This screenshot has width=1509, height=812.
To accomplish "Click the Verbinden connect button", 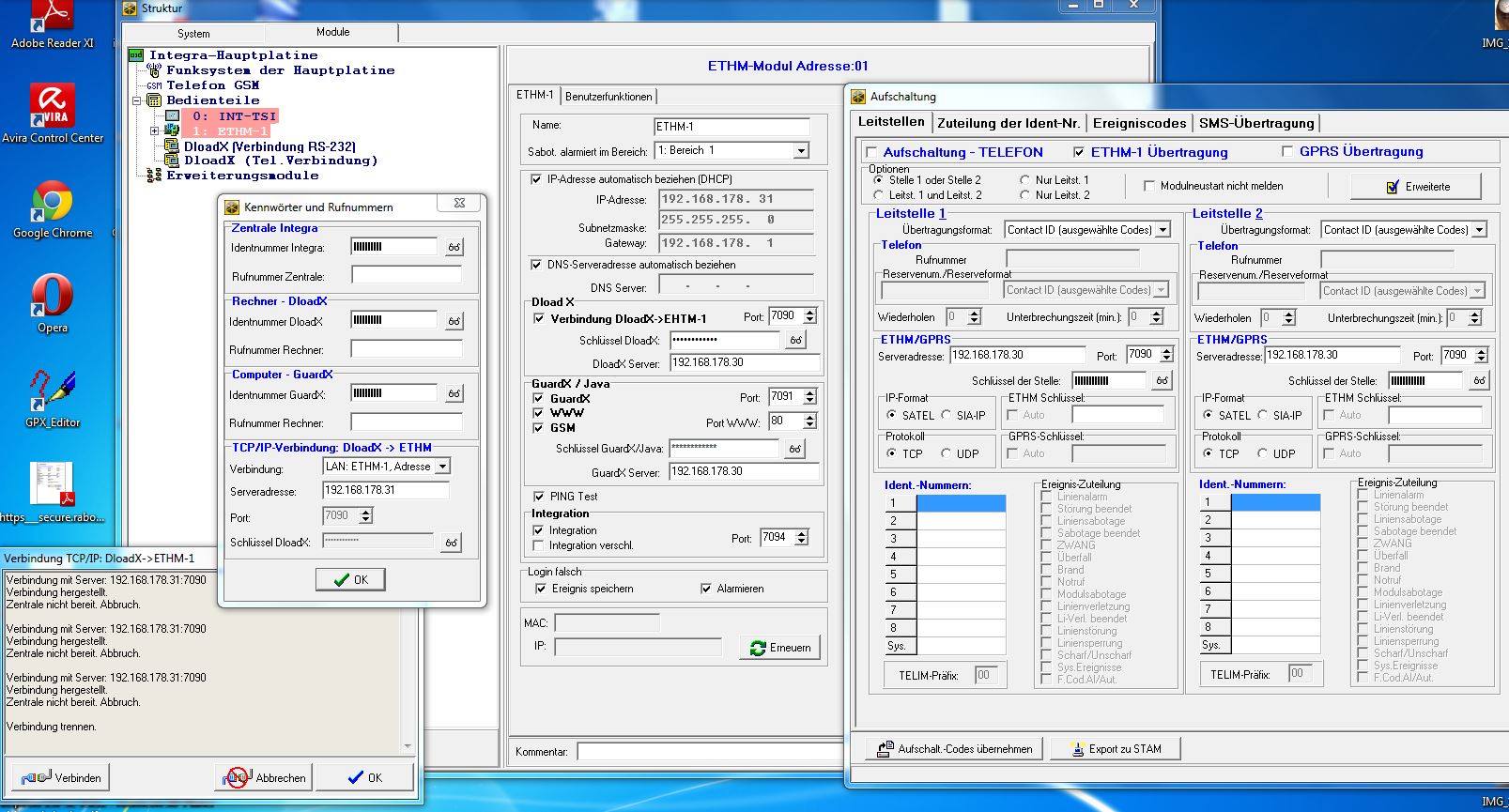I will 62,777.
